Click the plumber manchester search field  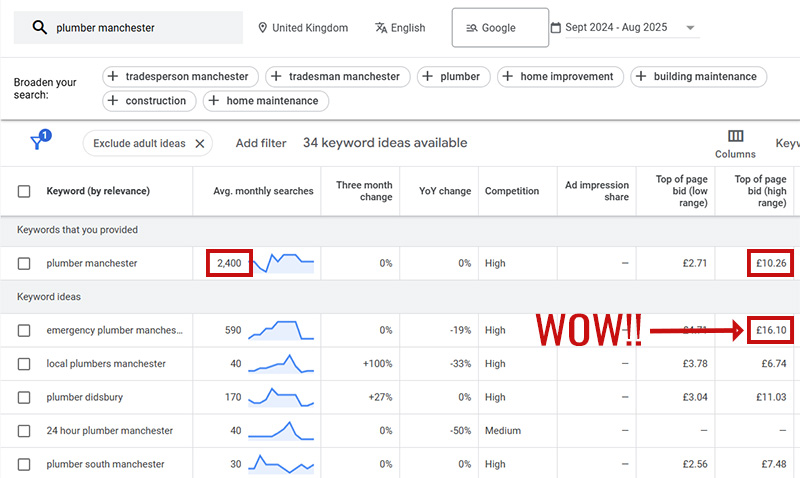click(x=128, y=28)
